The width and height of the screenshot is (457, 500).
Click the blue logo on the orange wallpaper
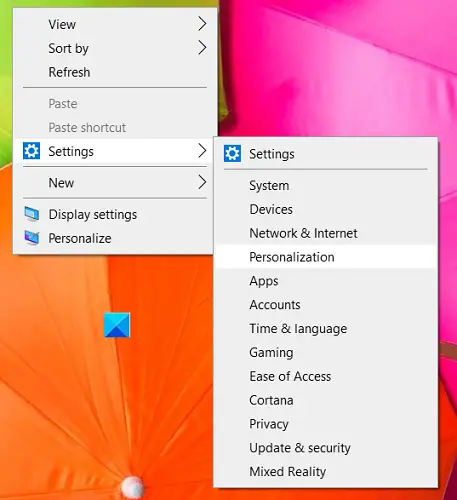point(117,325)
